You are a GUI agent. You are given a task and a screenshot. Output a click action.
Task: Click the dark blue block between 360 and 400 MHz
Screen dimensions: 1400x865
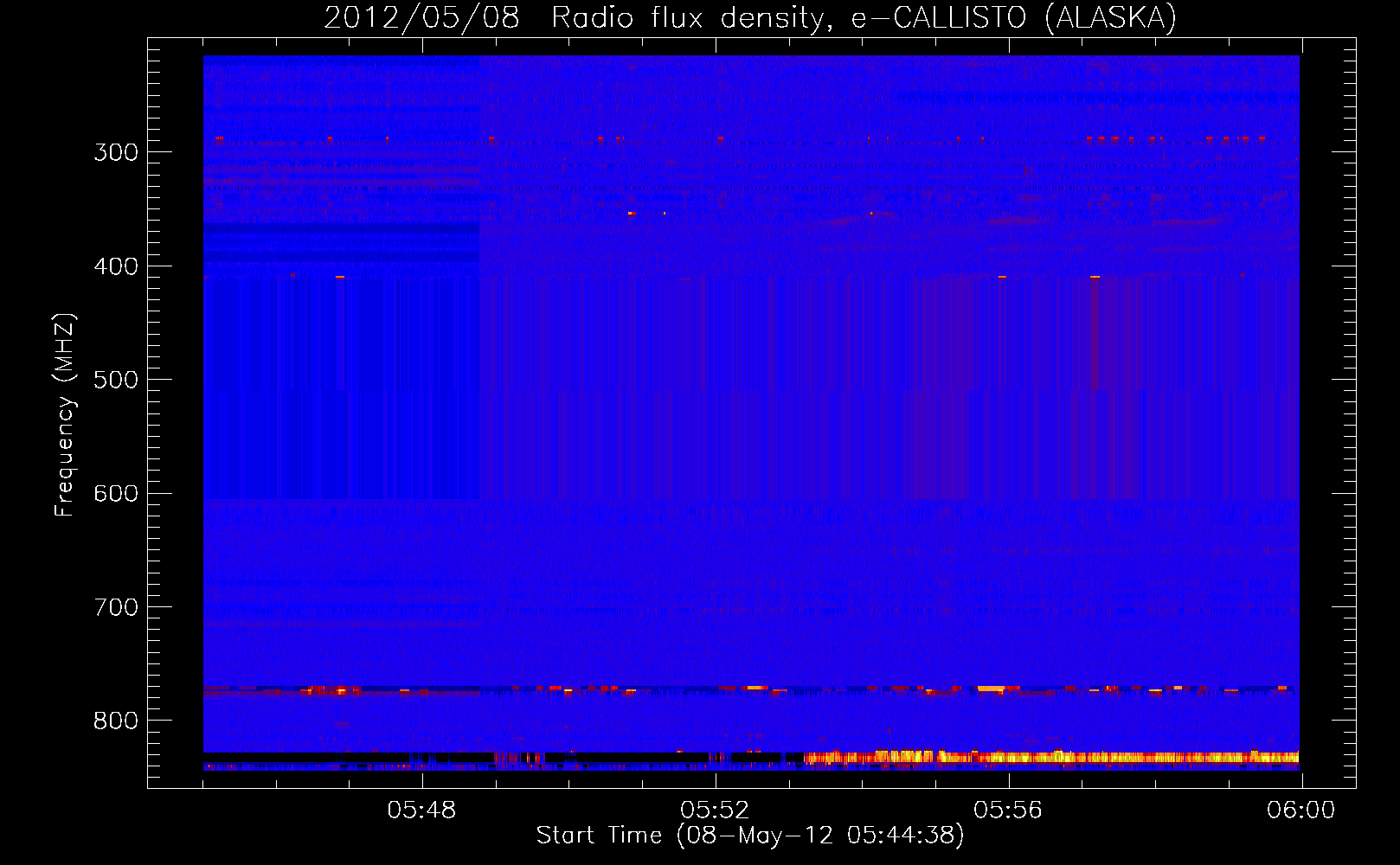pyautogui.click(x=341, y=242)
